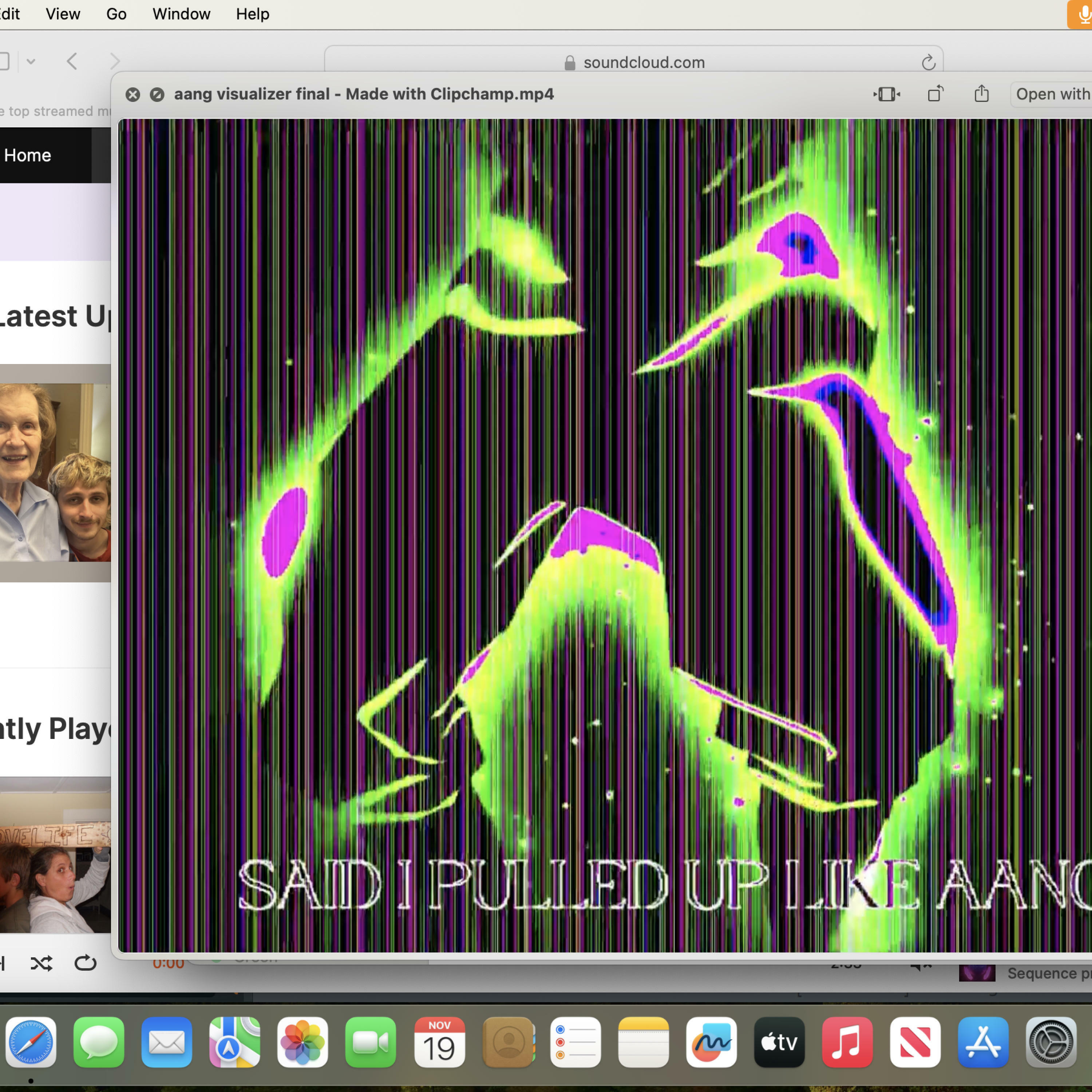Open System Settings from the Dock

(1051, 1042)
